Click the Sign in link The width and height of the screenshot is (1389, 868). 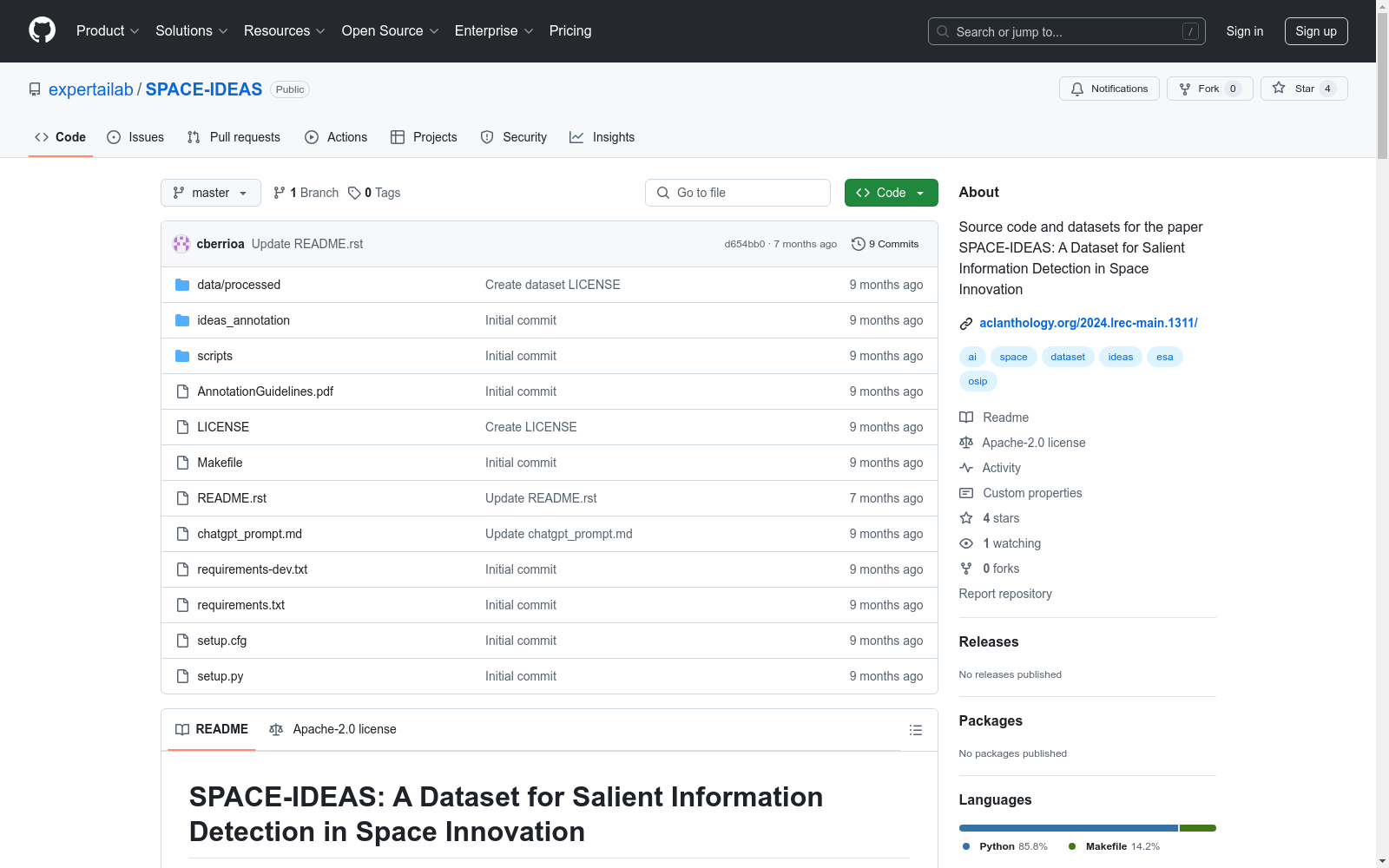[1245, 31]
